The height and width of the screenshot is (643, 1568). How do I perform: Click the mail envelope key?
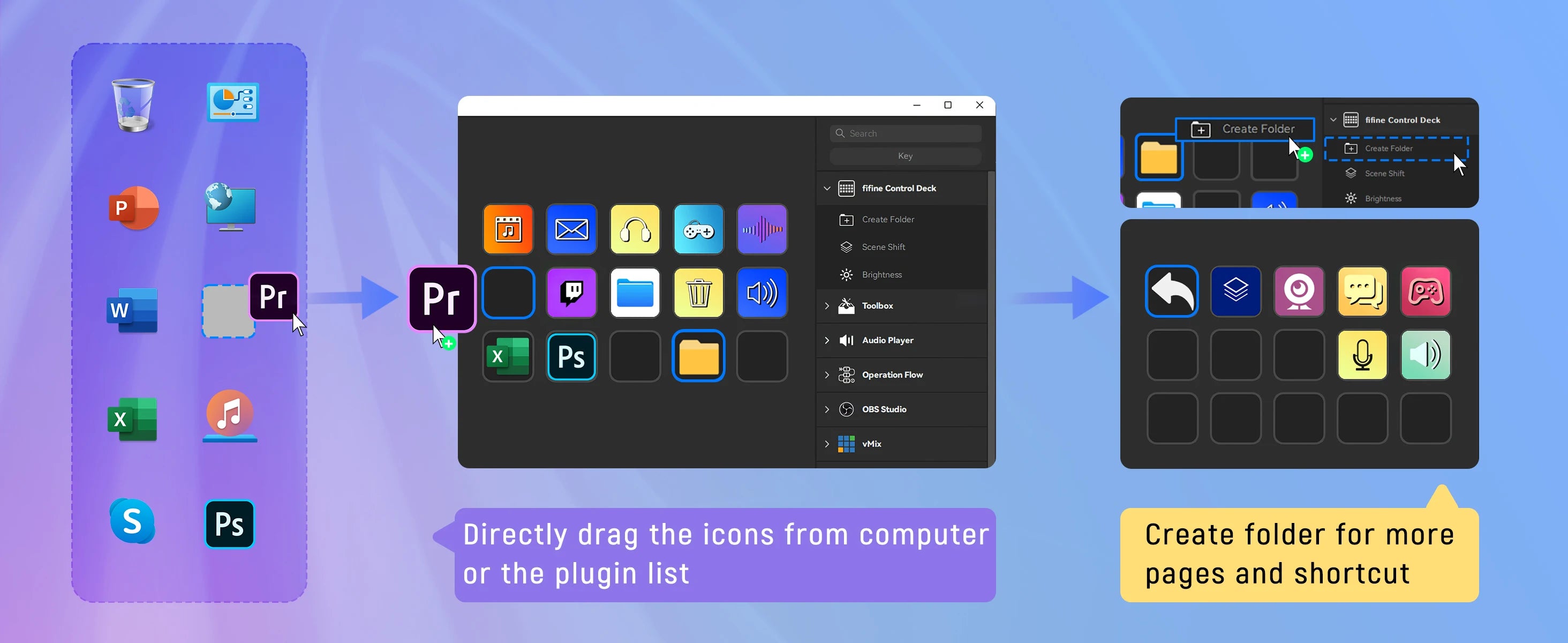(x=571, y=229)
